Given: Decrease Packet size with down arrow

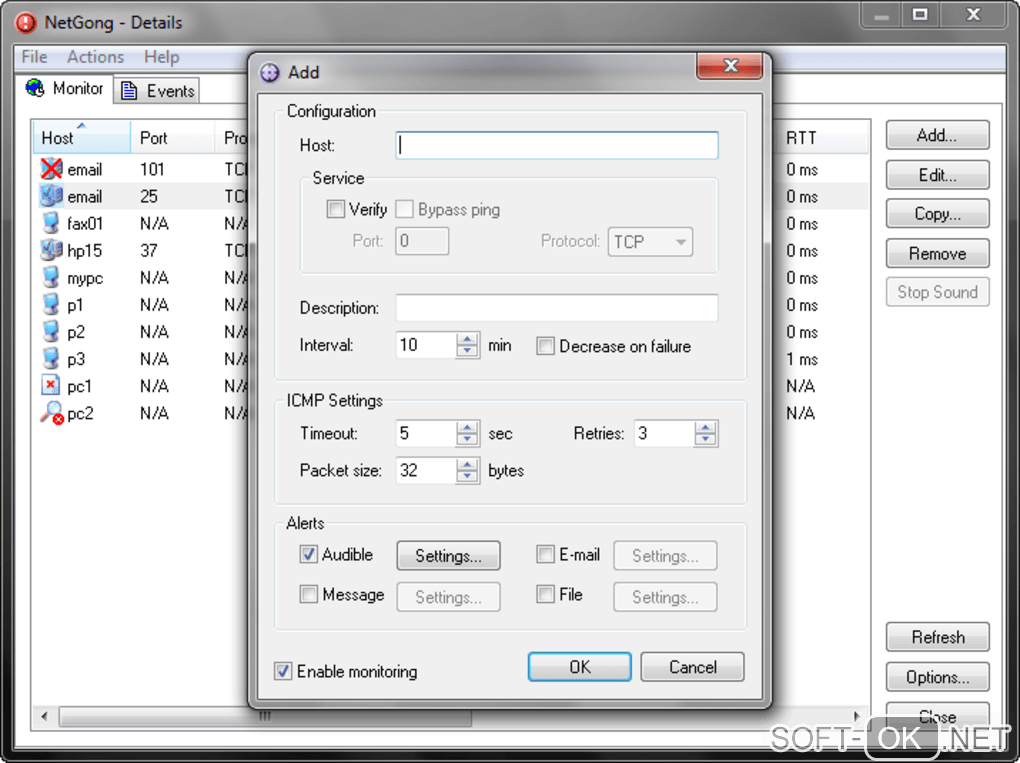Looking at the screenshot, I should pos(467,477).
